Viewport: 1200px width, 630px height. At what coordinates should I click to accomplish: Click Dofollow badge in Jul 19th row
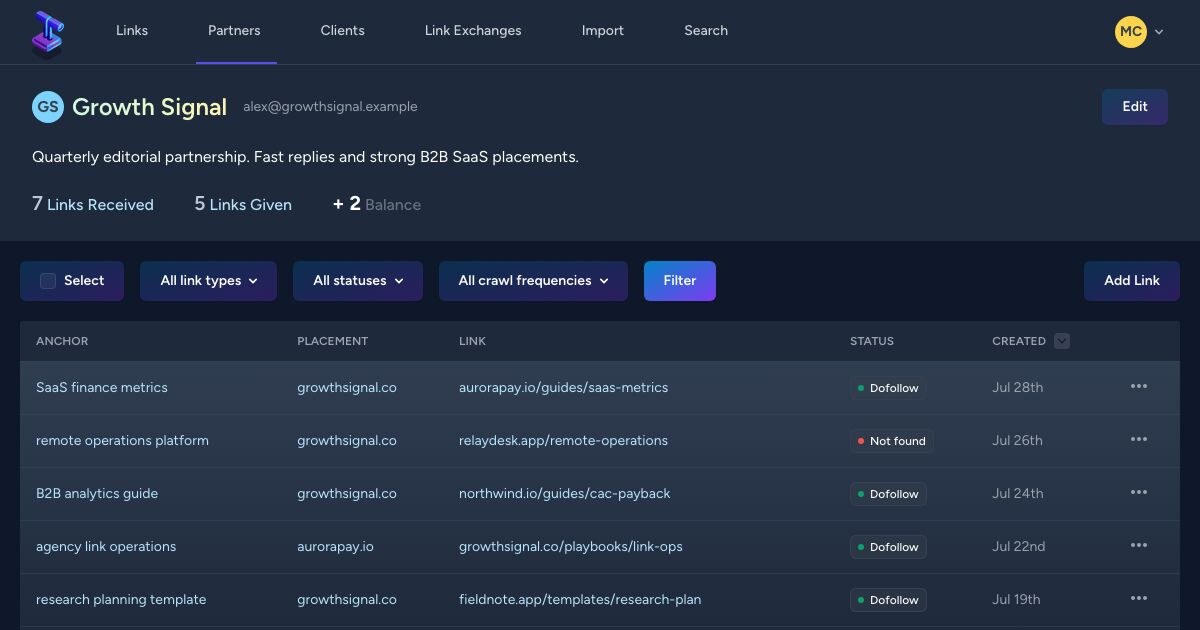pos(888,600)
